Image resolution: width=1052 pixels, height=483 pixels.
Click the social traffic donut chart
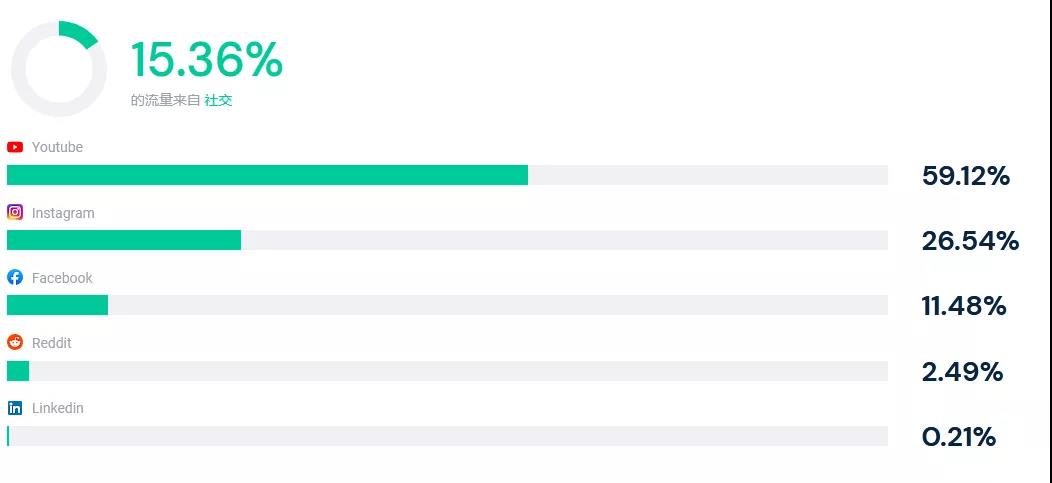[59, 69]
